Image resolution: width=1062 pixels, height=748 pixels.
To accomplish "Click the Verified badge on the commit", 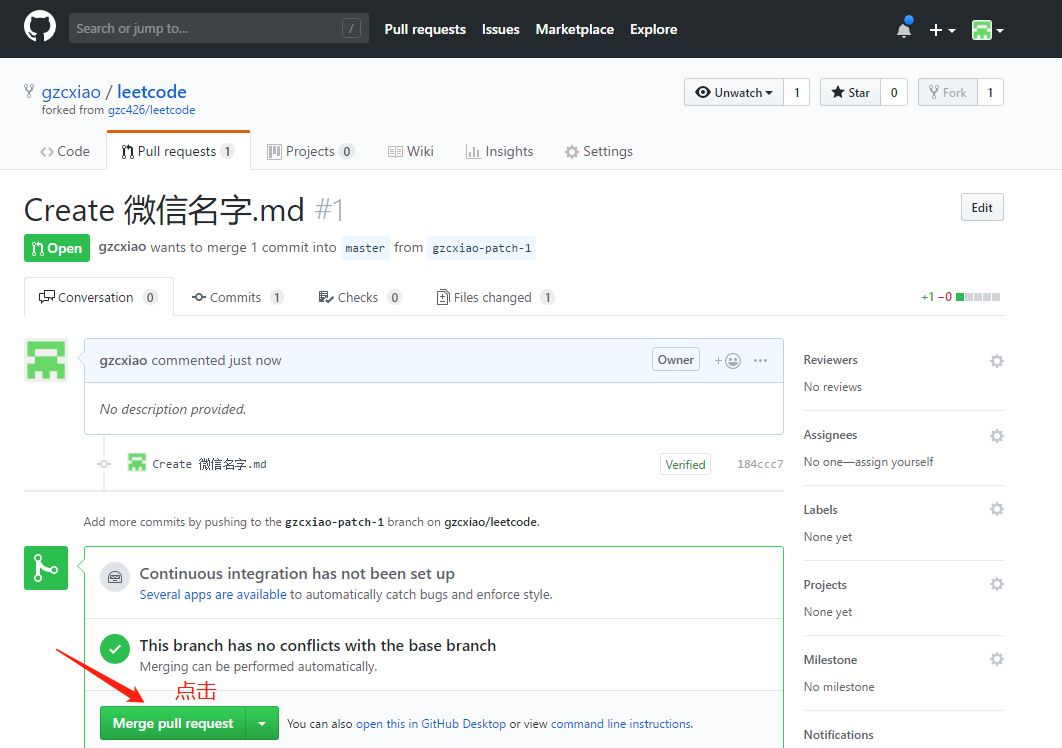I will click(x=685, y=464).
